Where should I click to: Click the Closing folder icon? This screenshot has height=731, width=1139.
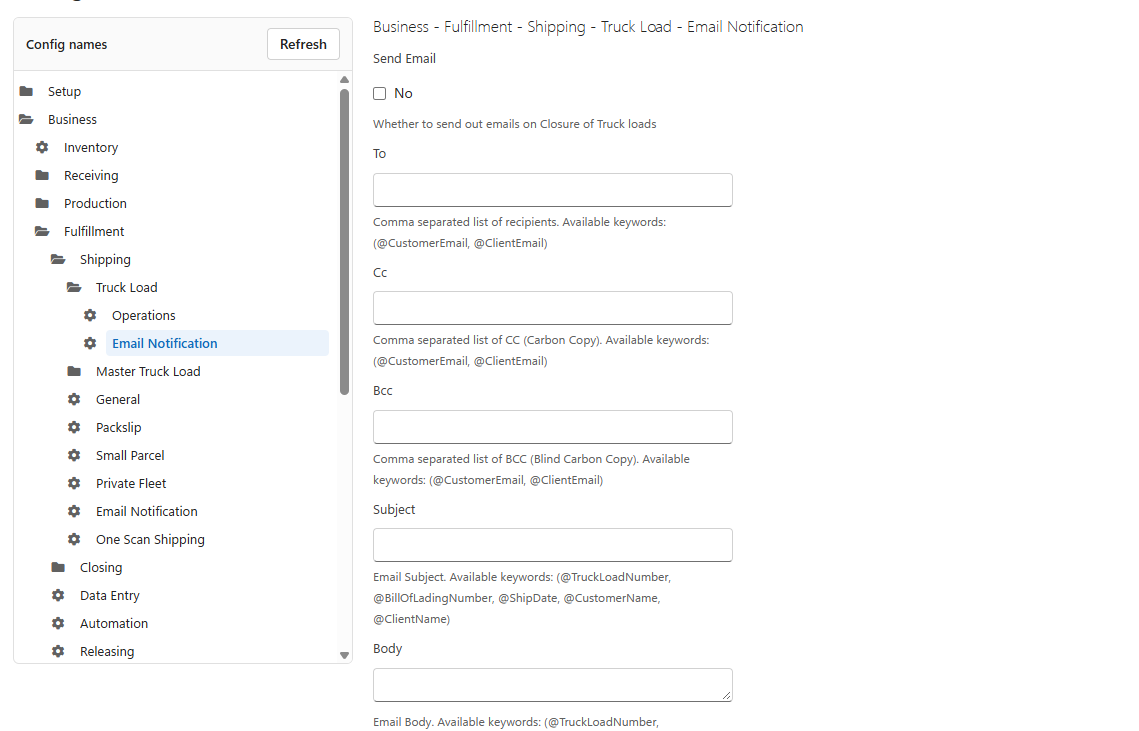(x=58, y=567)
